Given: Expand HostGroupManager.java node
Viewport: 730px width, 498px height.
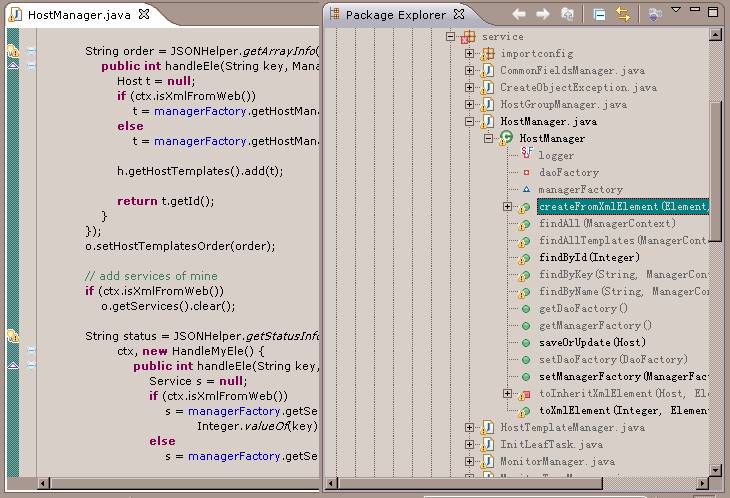Looking at the screenshot, I should tap(469, 105).
